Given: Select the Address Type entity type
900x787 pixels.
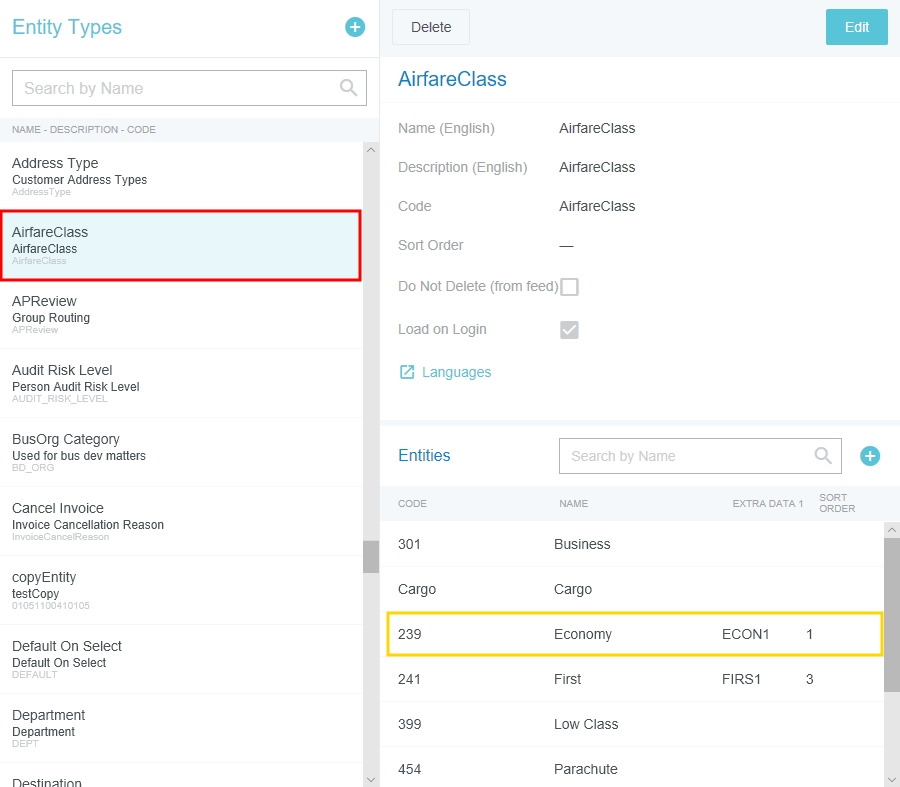Looking at the screenshot, I should (x=180, y=176).
